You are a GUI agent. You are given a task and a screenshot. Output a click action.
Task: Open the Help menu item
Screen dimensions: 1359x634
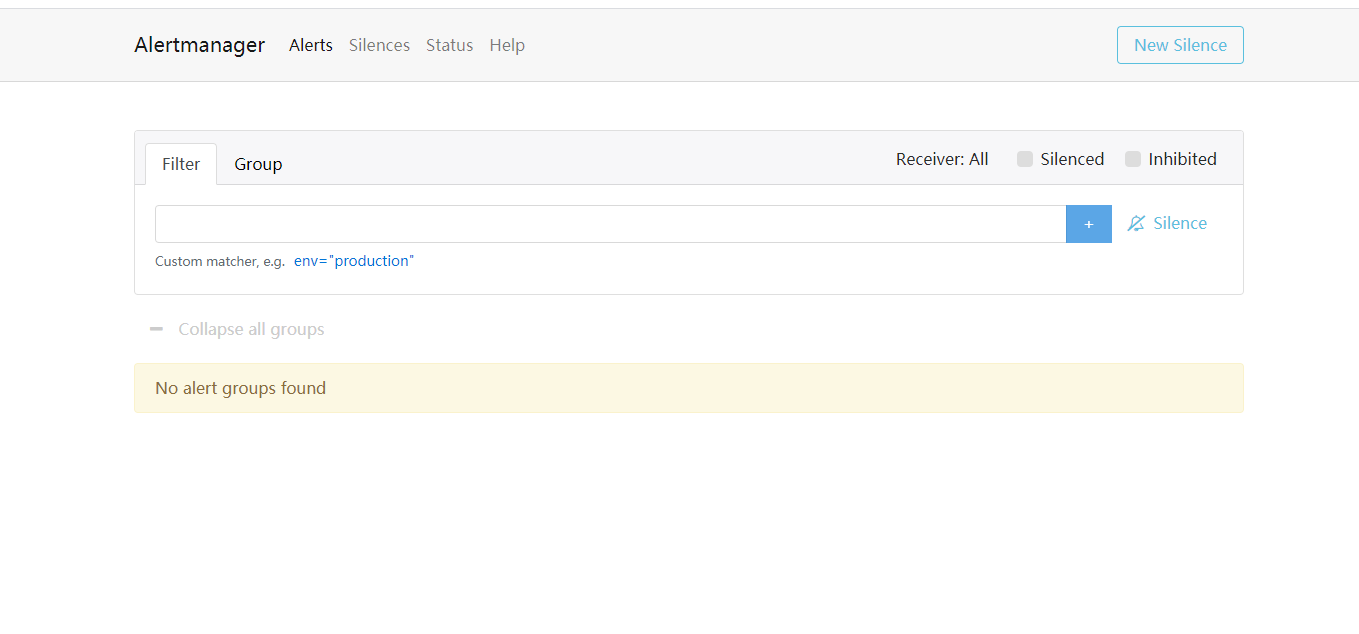[x=507, y=45]
